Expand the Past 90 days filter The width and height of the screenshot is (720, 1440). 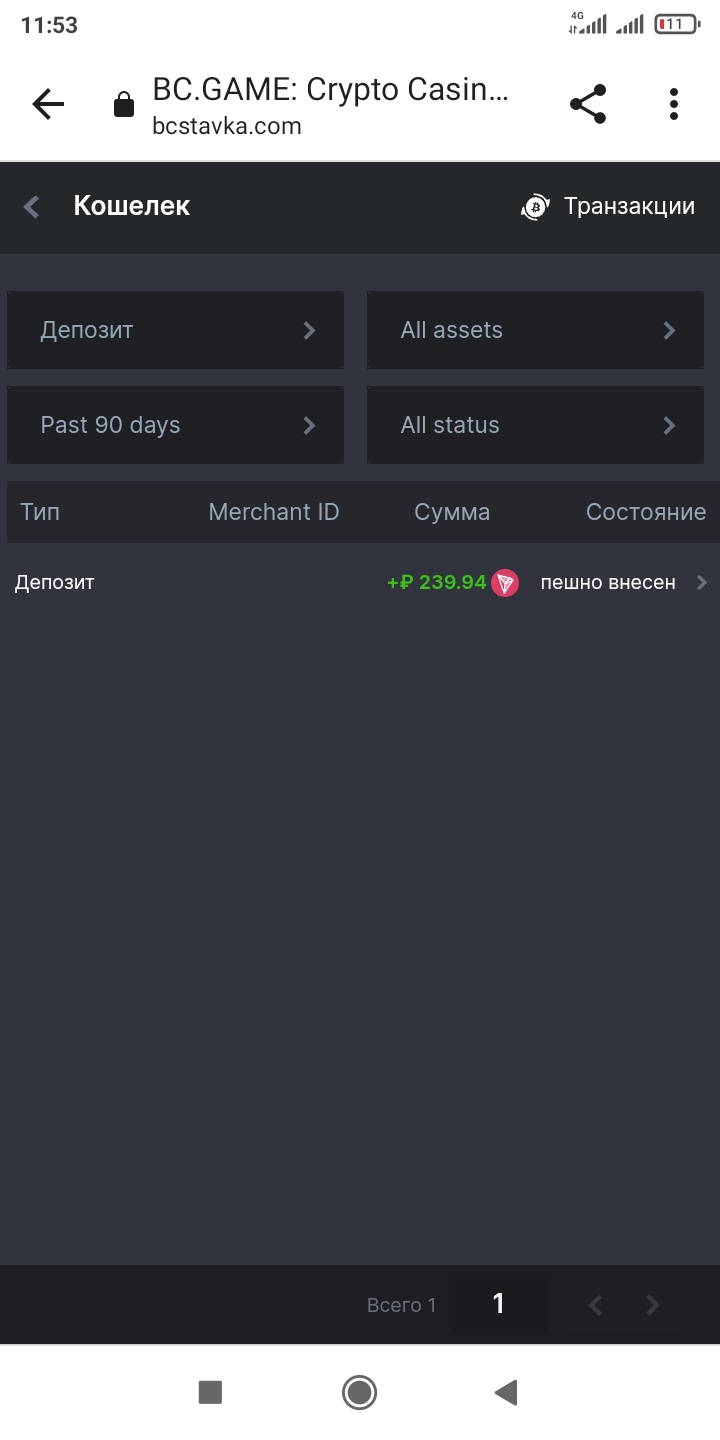point(176,425)
